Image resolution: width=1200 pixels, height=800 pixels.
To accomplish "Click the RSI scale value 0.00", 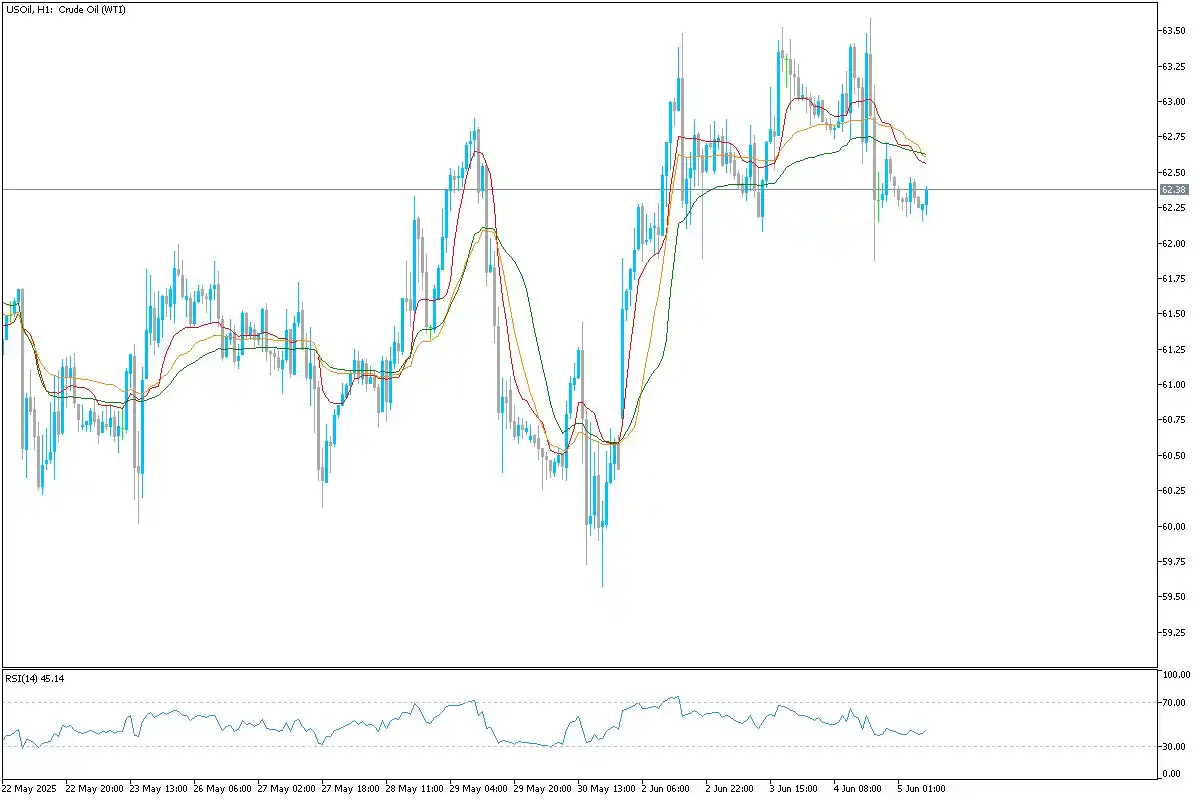I will tap(1171, 775).
